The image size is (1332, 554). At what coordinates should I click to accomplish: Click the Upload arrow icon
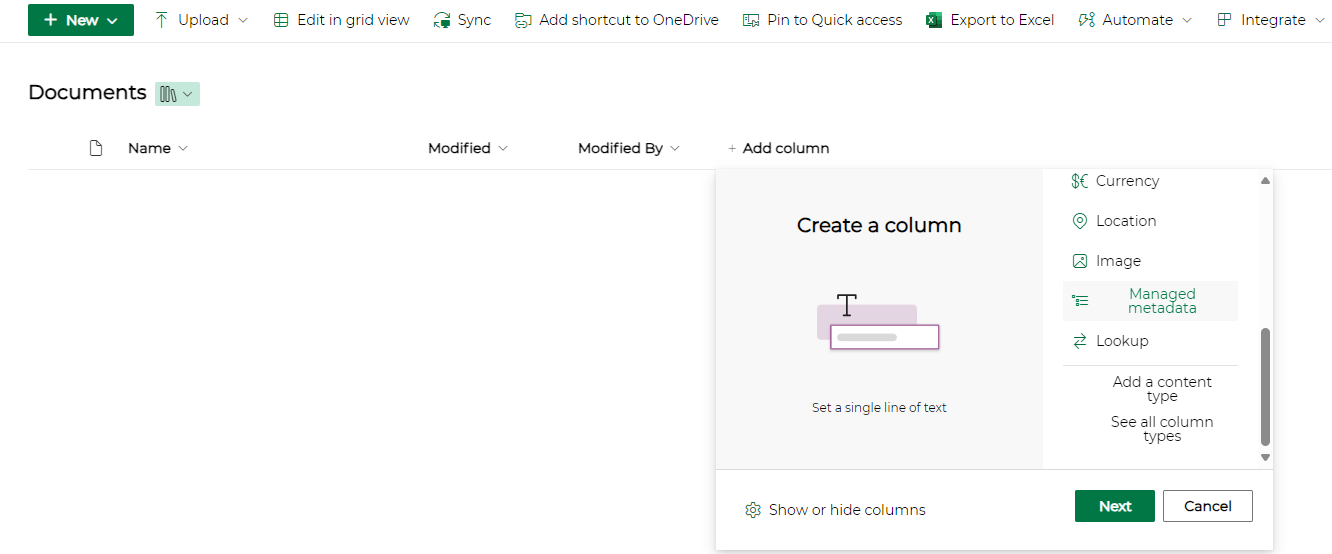click(x=162, y=20)
